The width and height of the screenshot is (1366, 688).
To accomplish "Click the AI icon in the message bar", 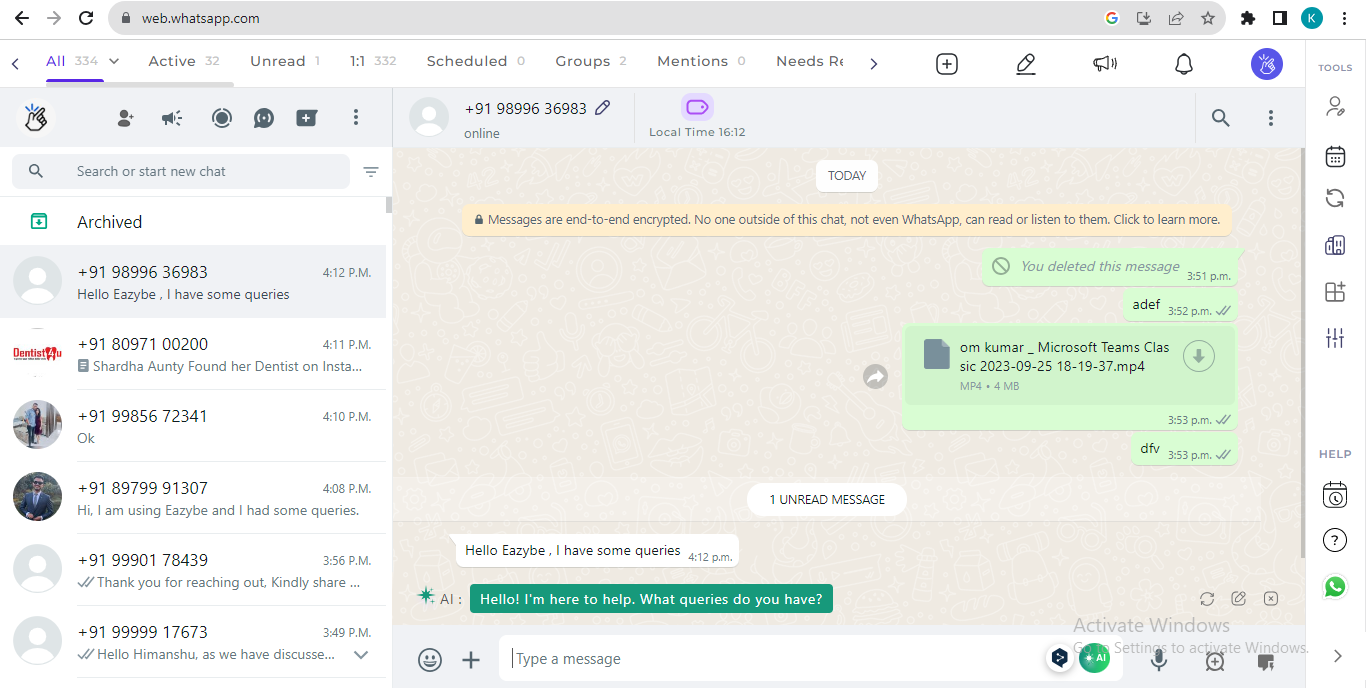I will pos(1095,658).
